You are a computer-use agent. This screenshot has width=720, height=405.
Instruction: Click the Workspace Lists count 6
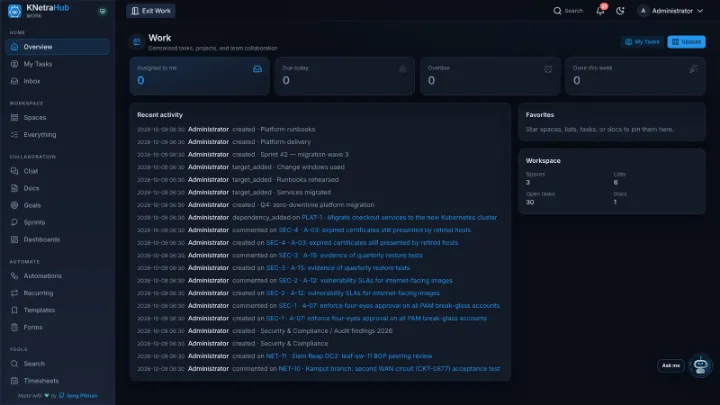coord(616,183)
